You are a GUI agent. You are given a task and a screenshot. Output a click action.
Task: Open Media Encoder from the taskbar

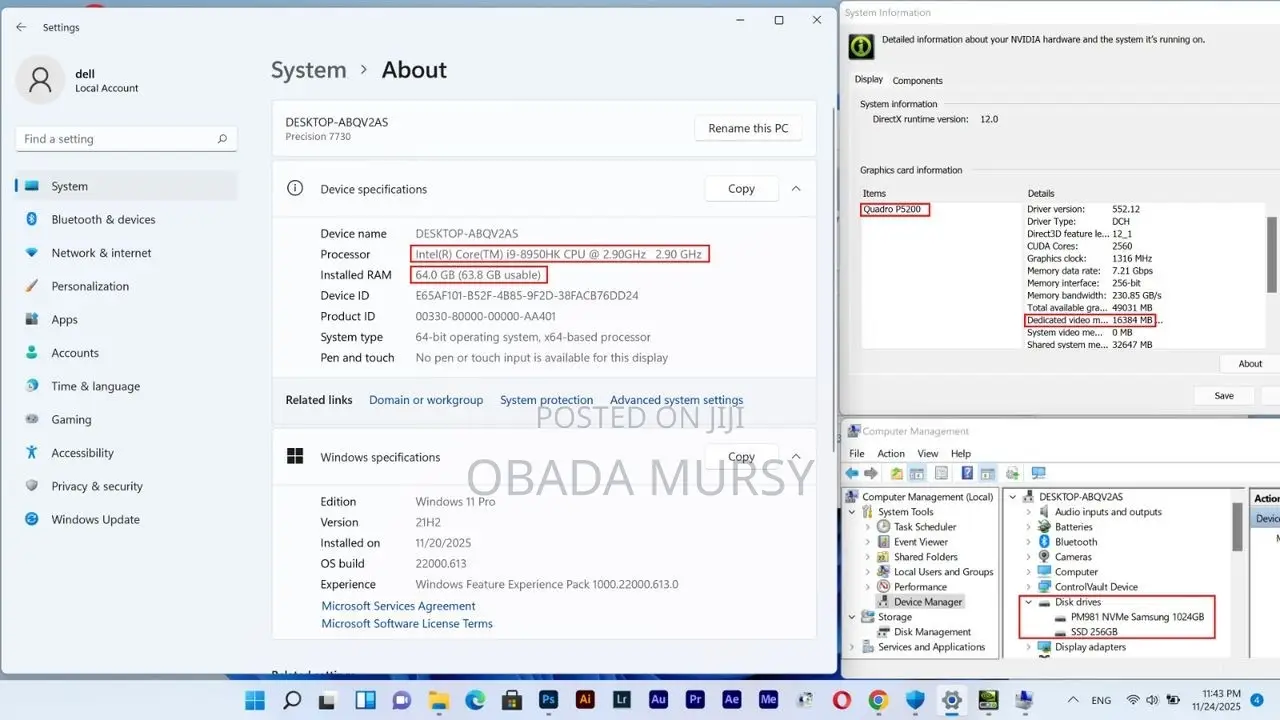768,700
